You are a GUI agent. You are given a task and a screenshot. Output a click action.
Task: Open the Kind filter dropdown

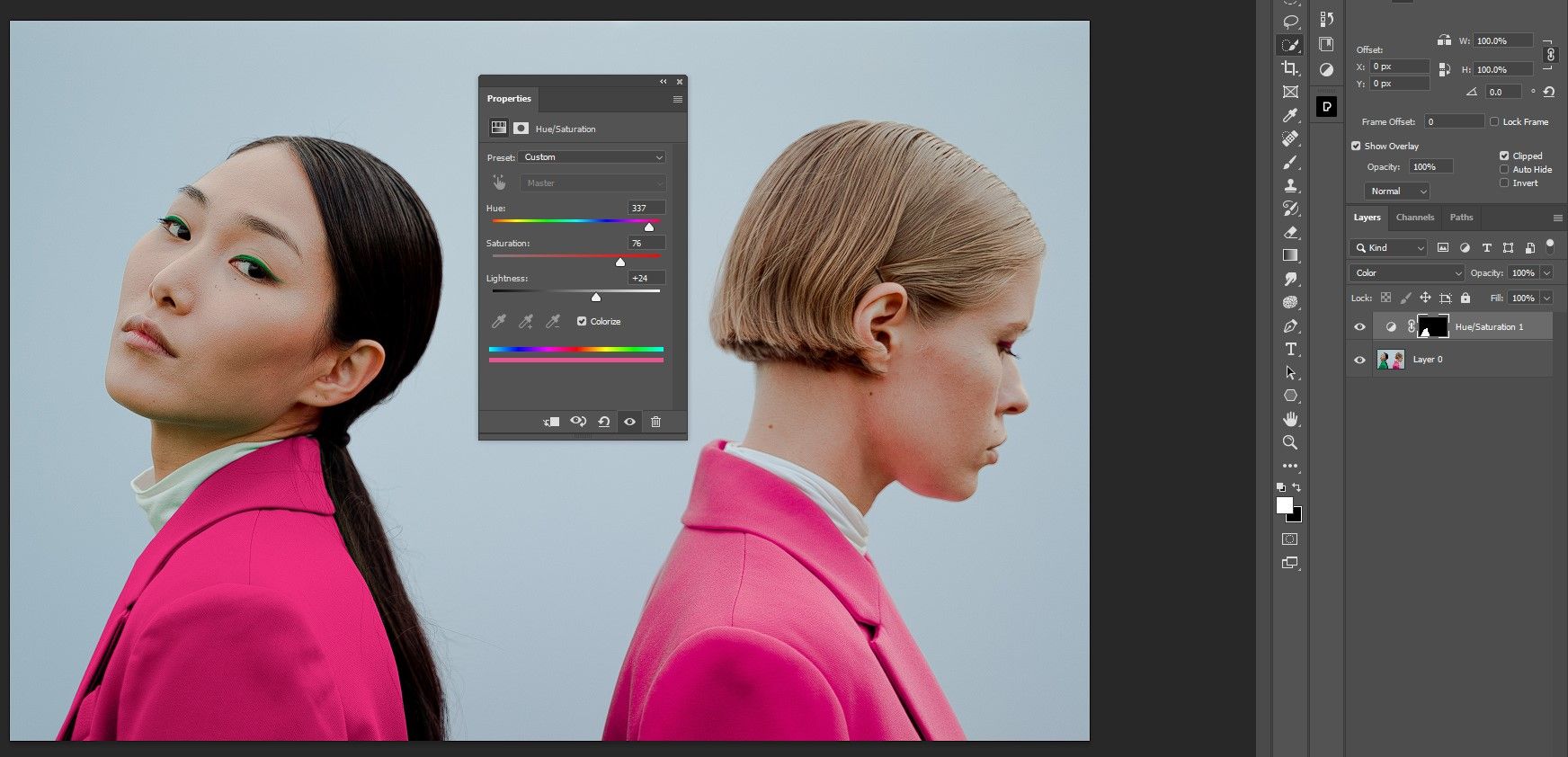tap(1388, 247)
